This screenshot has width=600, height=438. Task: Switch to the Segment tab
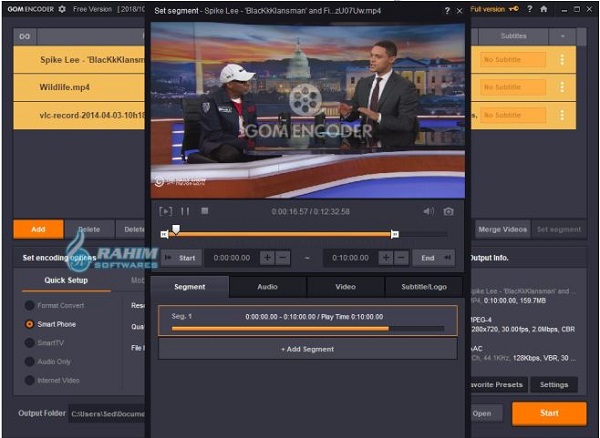coord(190,287)
